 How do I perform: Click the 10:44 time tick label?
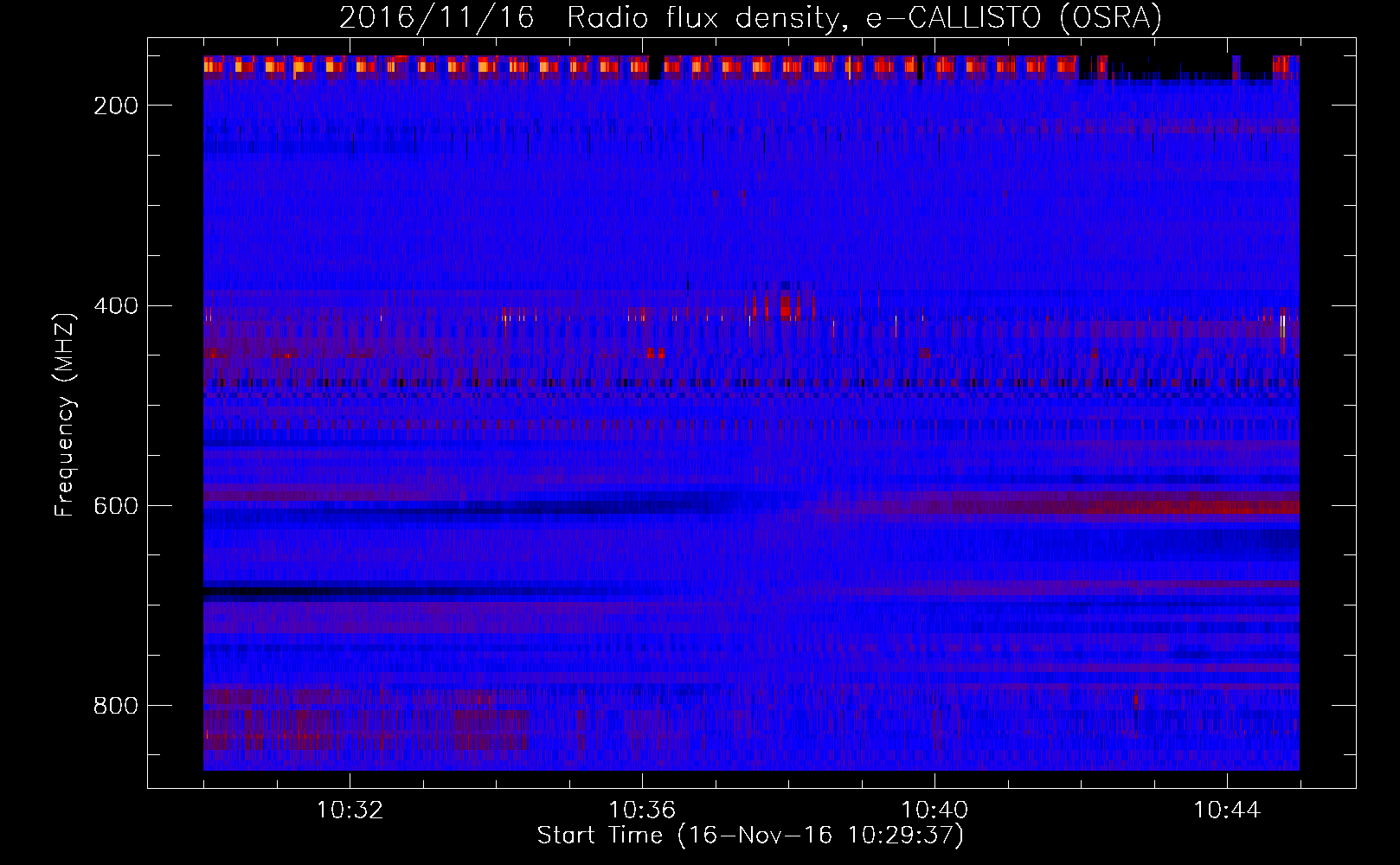click(x=1227, y=811)
